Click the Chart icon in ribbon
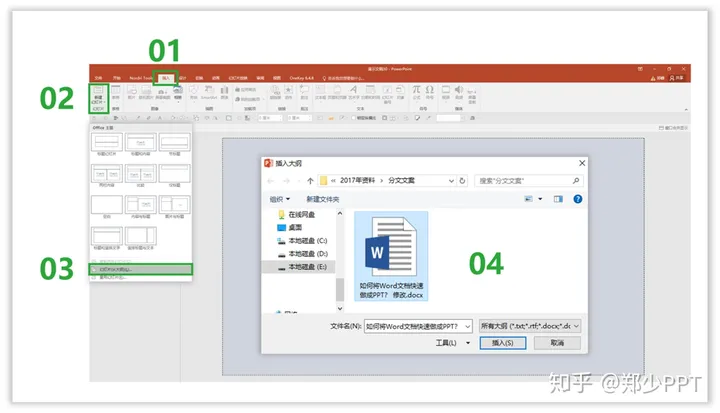This screenshot has width=720, height=413. [x=225, y=92]
